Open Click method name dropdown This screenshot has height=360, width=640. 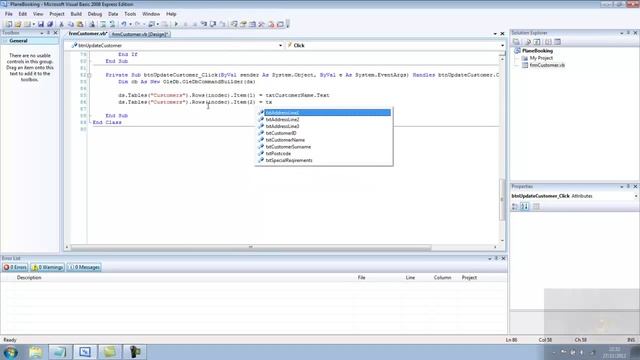[x=502, y=46]
